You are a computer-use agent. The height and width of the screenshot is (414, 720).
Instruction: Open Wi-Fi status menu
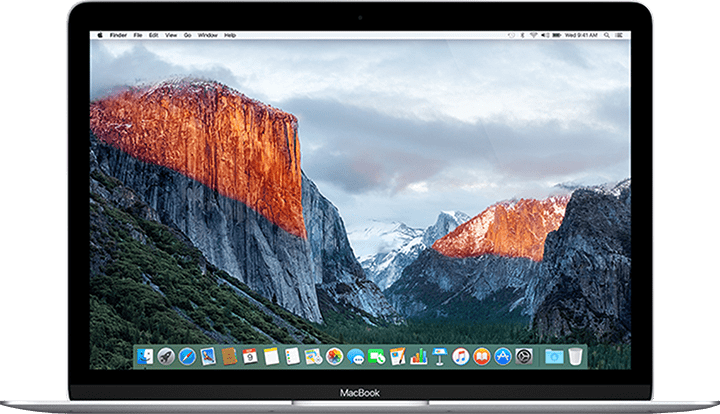(533, 35)
